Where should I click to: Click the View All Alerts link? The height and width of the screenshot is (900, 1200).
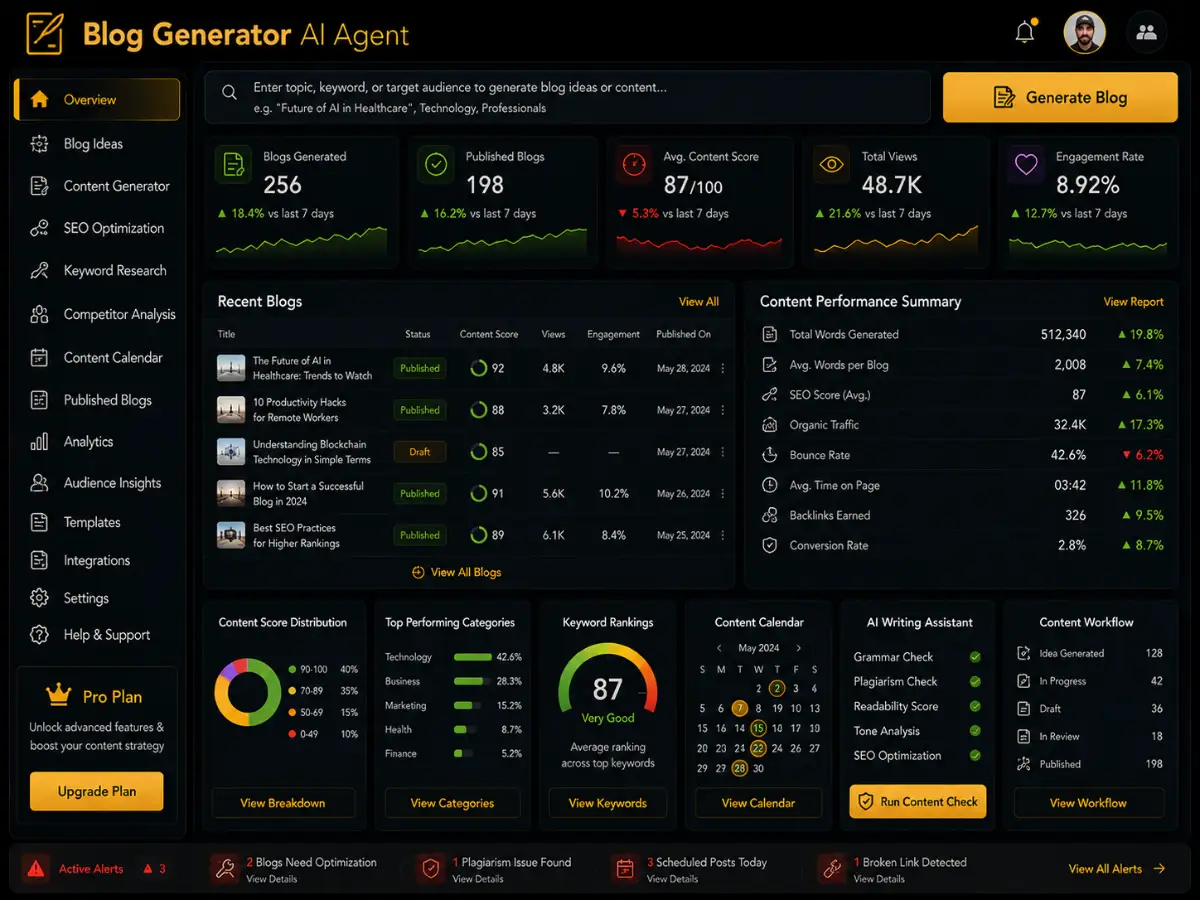pos(1116,869)
